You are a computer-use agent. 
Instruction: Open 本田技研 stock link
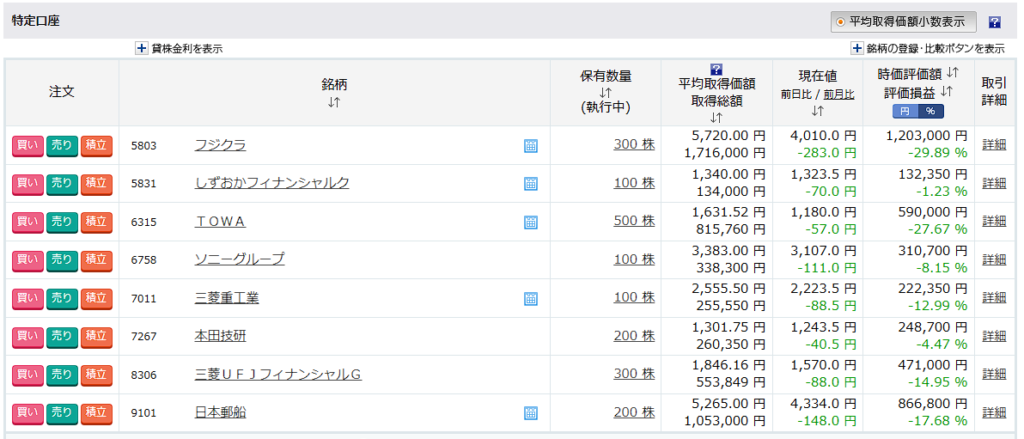[x=220, y=336]
